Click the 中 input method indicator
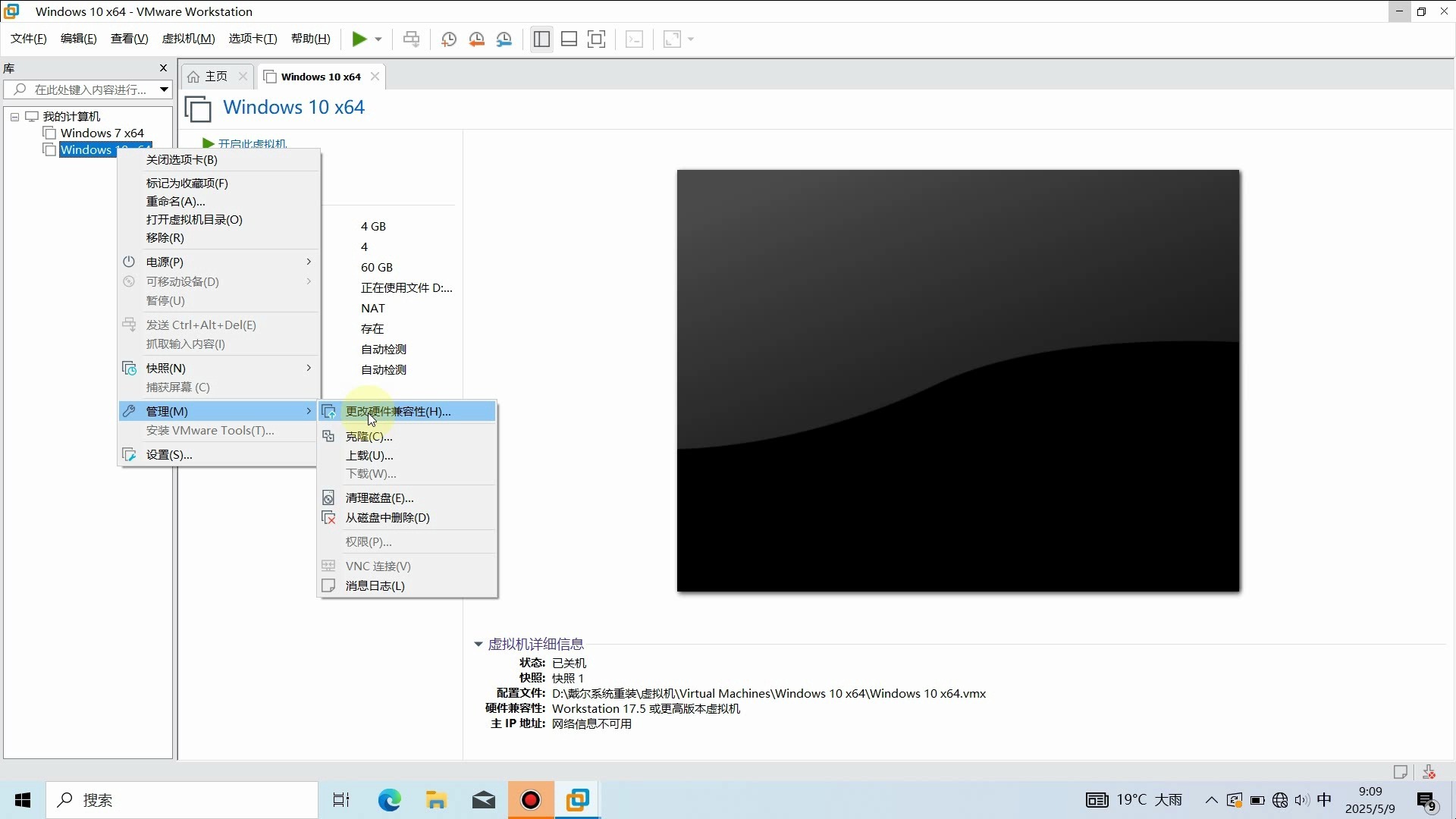 [x=1325, y=800]
